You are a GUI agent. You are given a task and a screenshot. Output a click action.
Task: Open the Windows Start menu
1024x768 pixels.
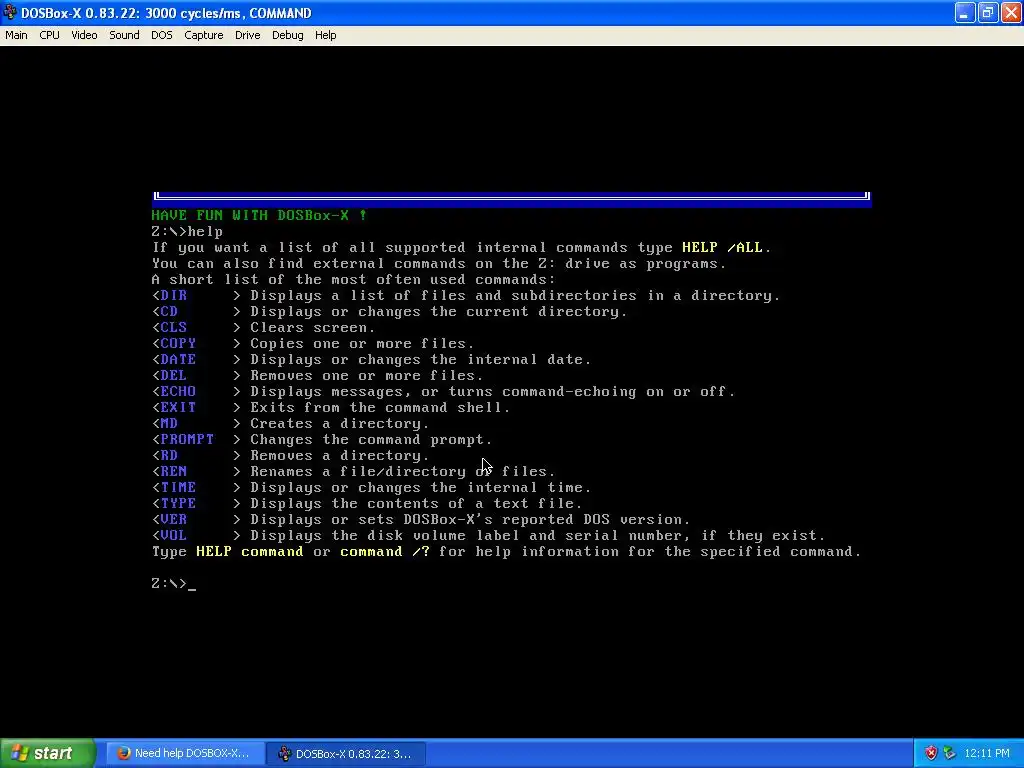(48, 753)
